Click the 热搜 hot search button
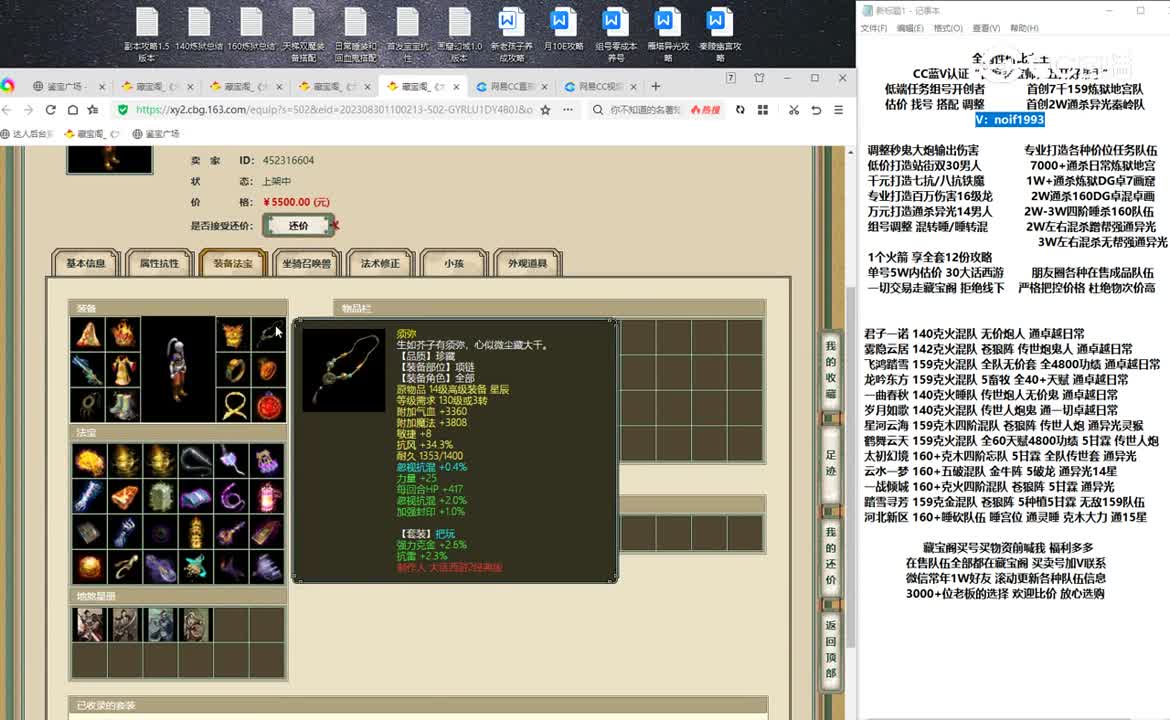This screenshot has height=720, width=1170. pyautogui.click(x=706, y=110)
